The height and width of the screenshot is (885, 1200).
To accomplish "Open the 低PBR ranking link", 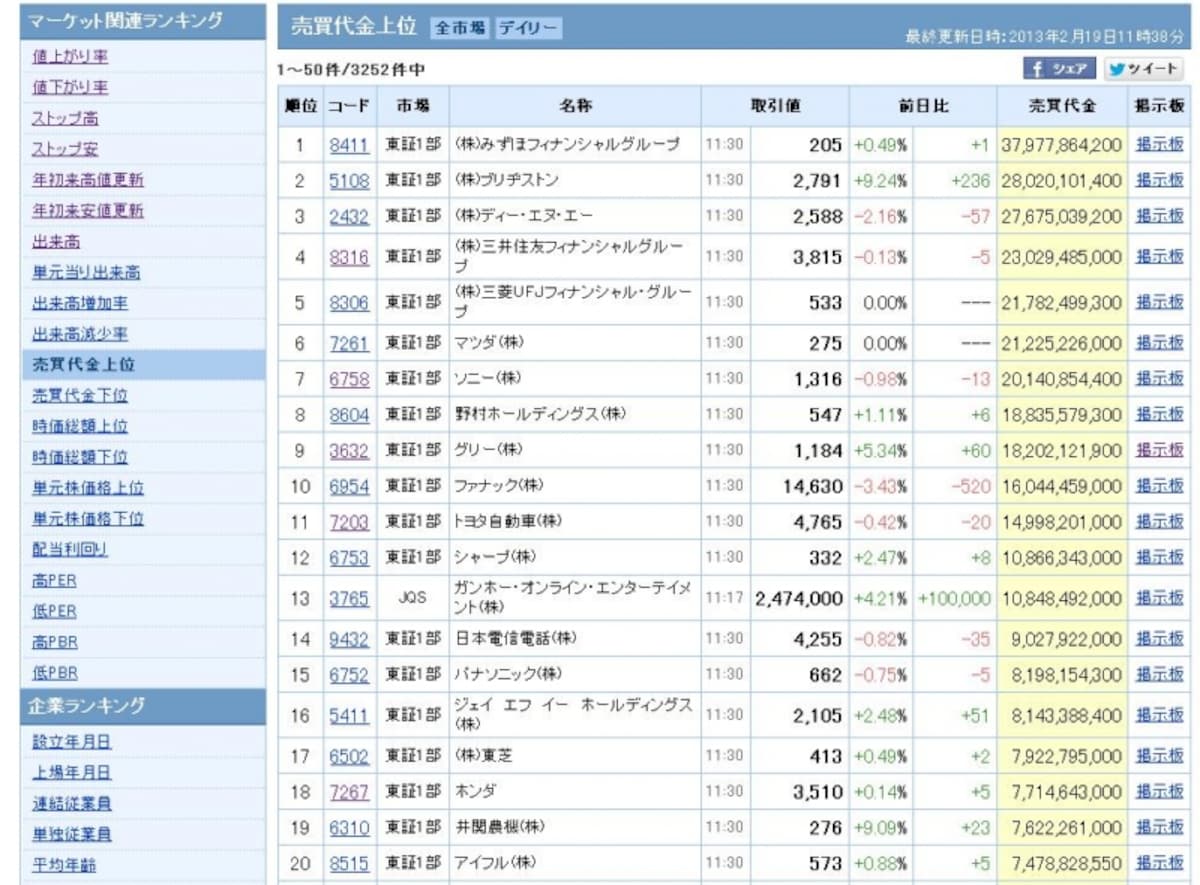I will pyautogui.click(x=55, y=673).
